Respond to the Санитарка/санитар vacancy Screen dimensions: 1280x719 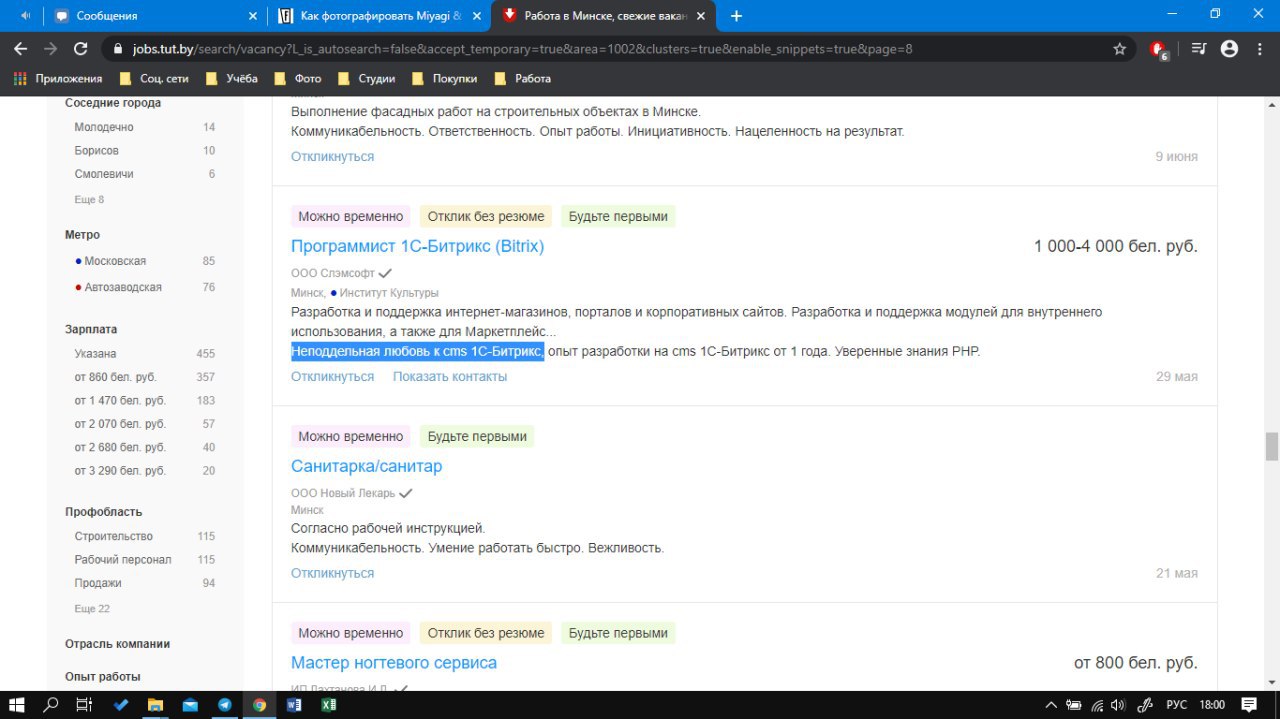click(332, 573)
